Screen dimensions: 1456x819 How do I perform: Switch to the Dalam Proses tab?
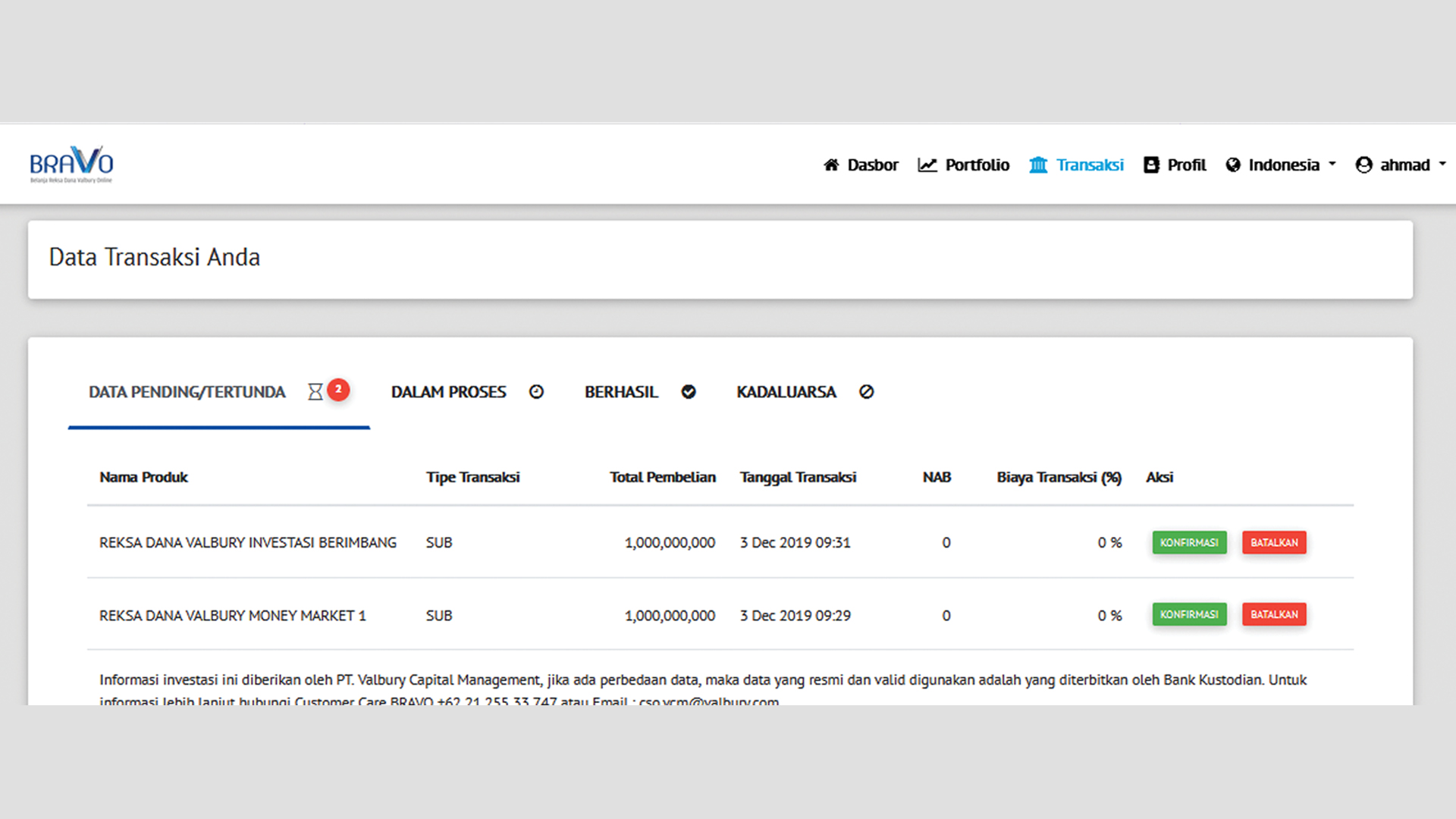449,392
